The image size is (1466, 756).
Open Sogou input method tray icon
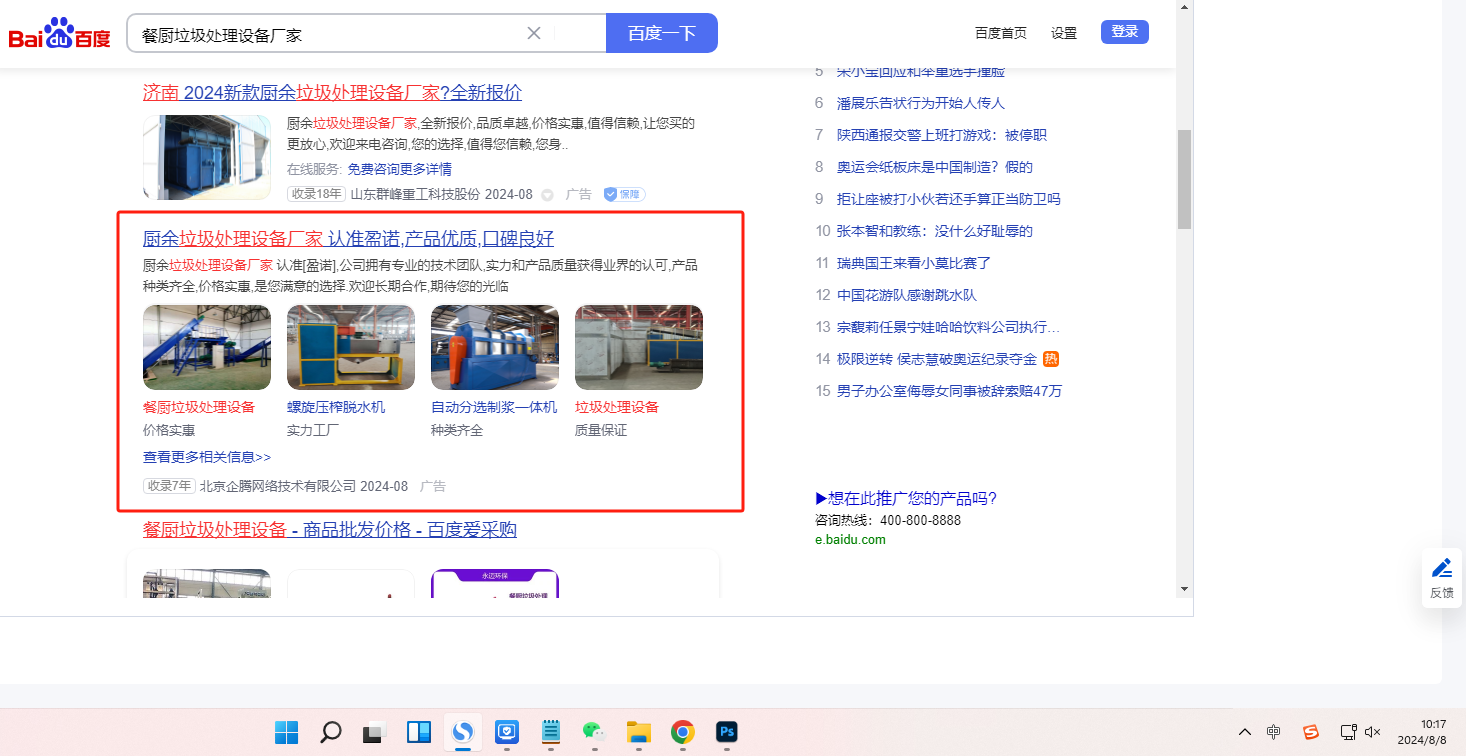tap(1311, 732)
